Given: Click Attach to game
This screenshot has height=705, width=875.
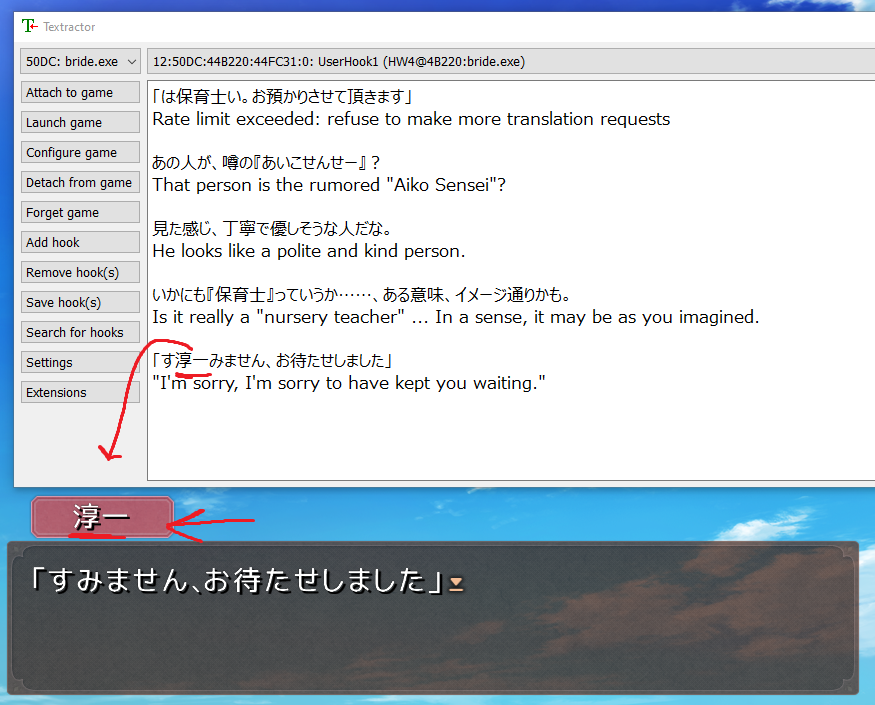Looking at the screenshot, I should pos(80,92).
